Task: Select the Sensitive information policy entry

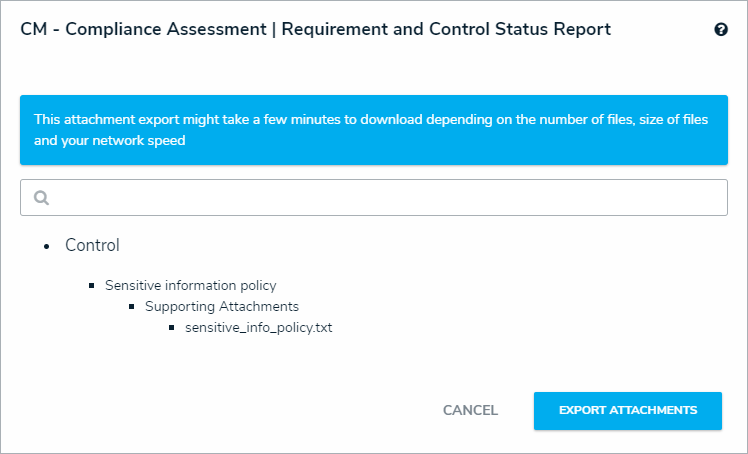Action: pos(190,285)
